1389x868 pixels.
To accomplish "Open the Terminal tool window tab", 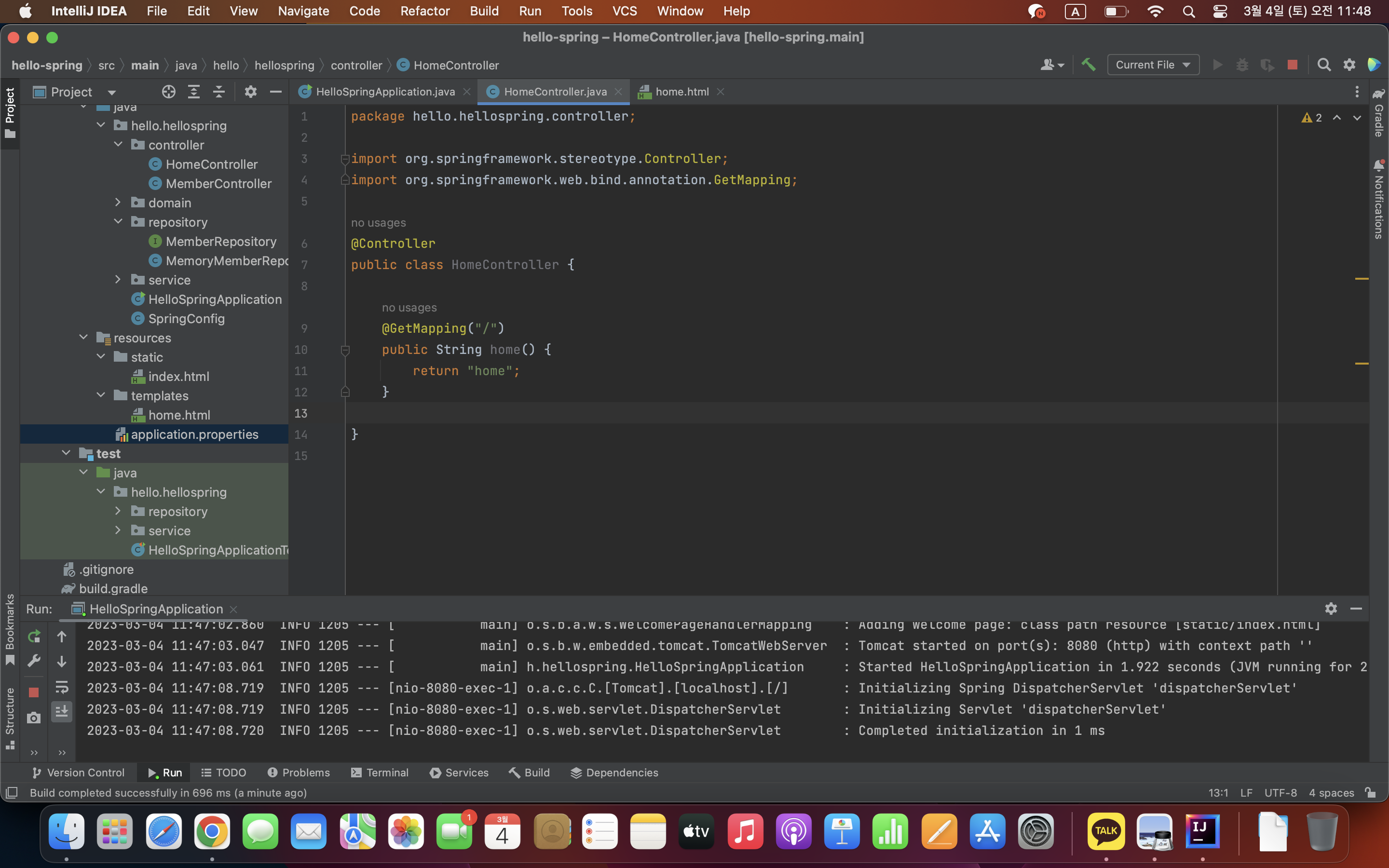I will tap(380, 773).
